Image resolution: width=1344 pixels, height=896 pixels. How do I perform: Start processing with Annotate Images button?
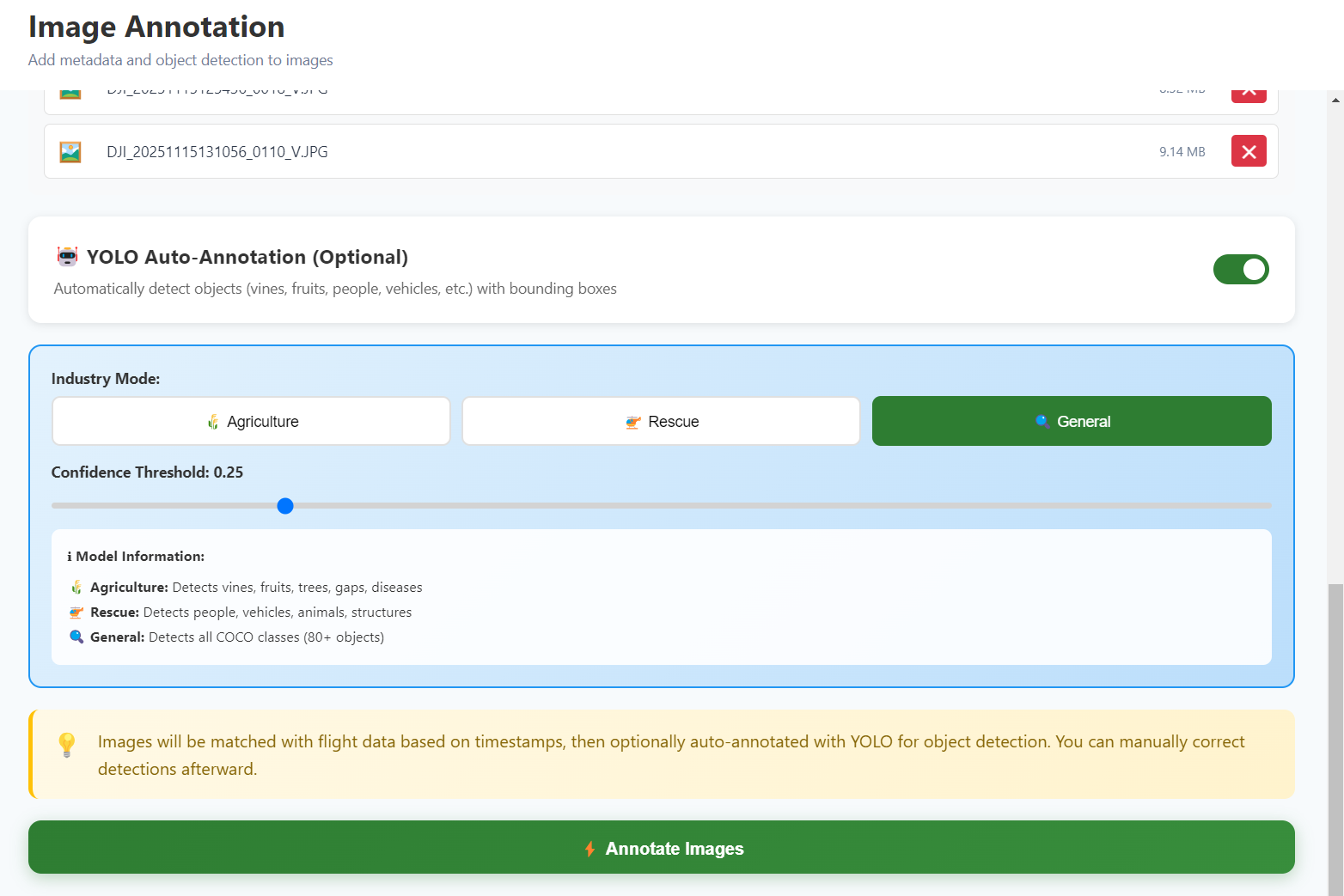(x=662, y=847)
